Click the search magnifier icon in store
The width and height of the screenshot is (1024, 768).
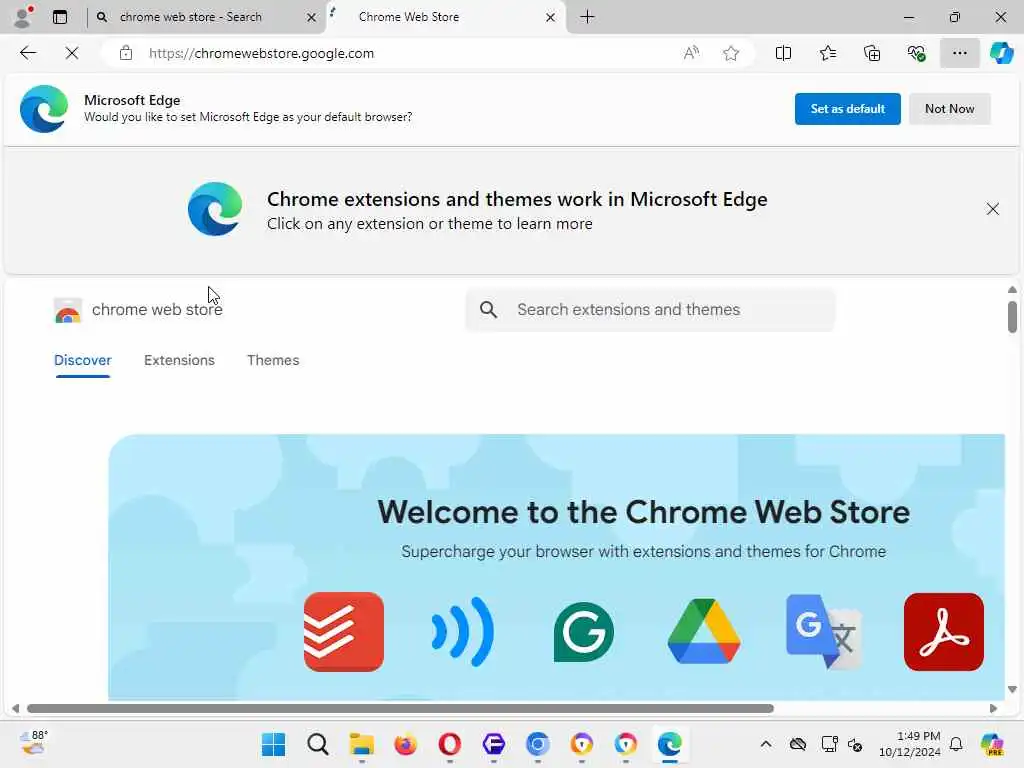click(488, 310)
